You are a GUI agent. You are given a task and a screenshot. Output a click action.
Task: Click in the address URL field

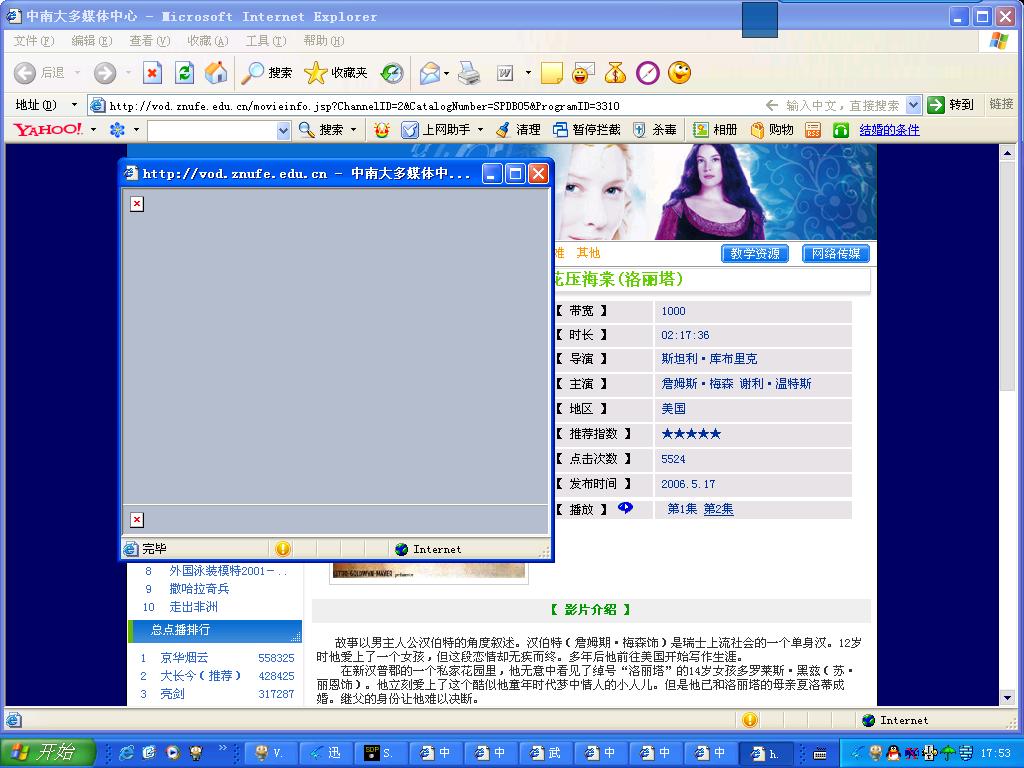tap(430, 105)
